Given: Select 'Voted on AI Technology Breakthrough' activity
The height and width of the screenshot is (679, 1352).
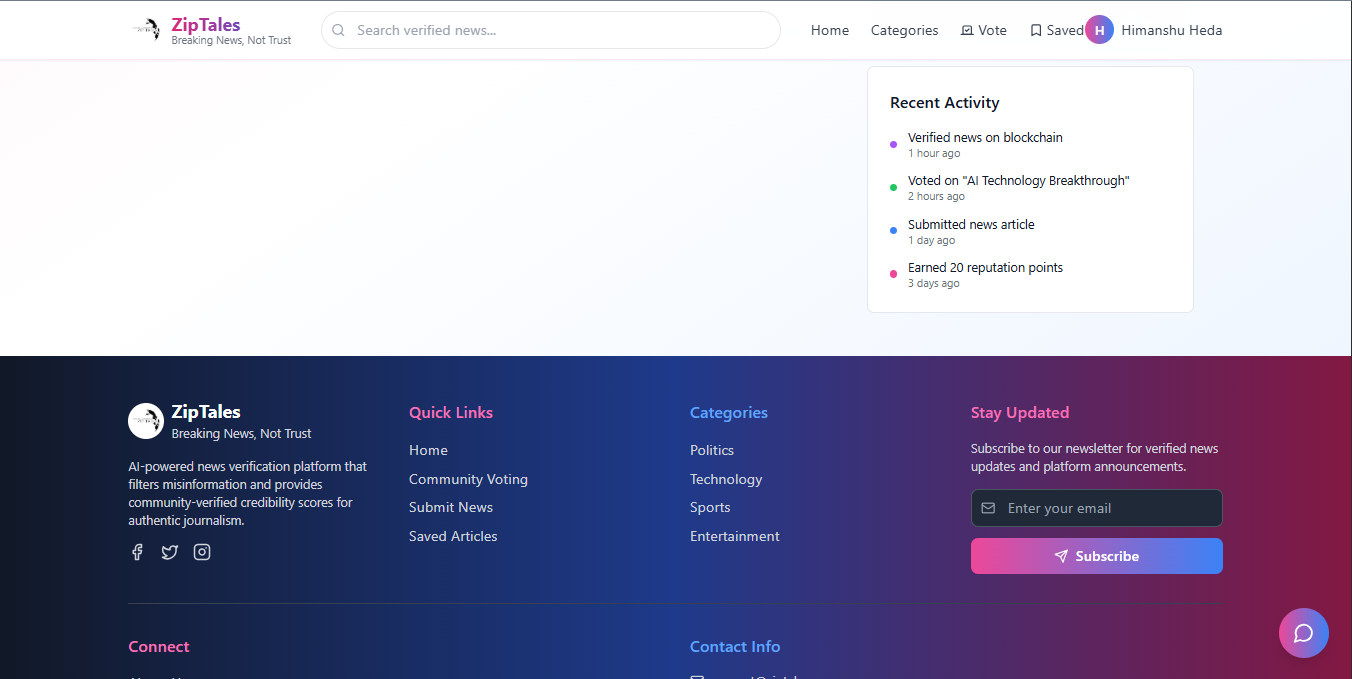Looking at the screenshot, I should coord(1018,181).
